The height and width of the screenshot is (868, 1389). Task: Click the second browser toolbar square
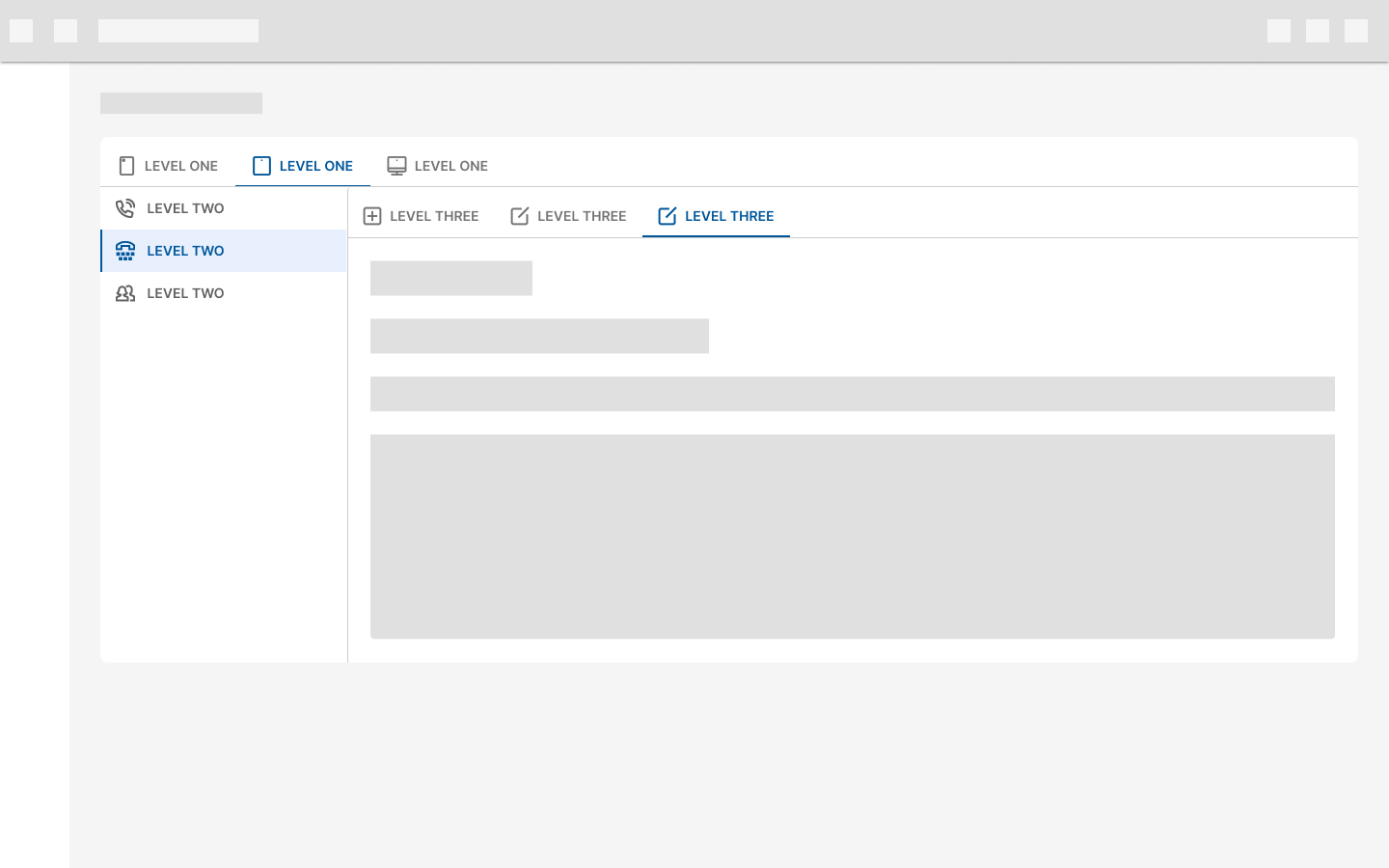[x=65, y=31]
